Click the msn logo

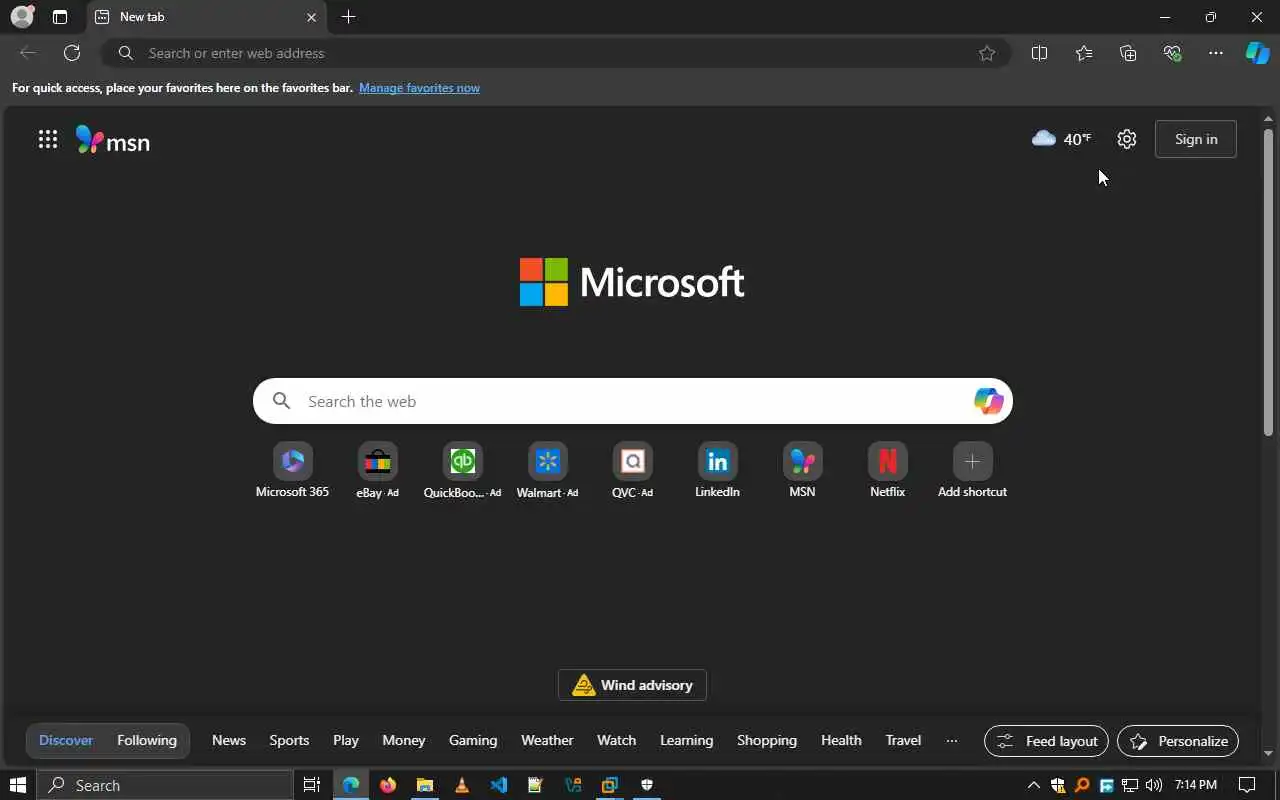(x=113, y=140)
